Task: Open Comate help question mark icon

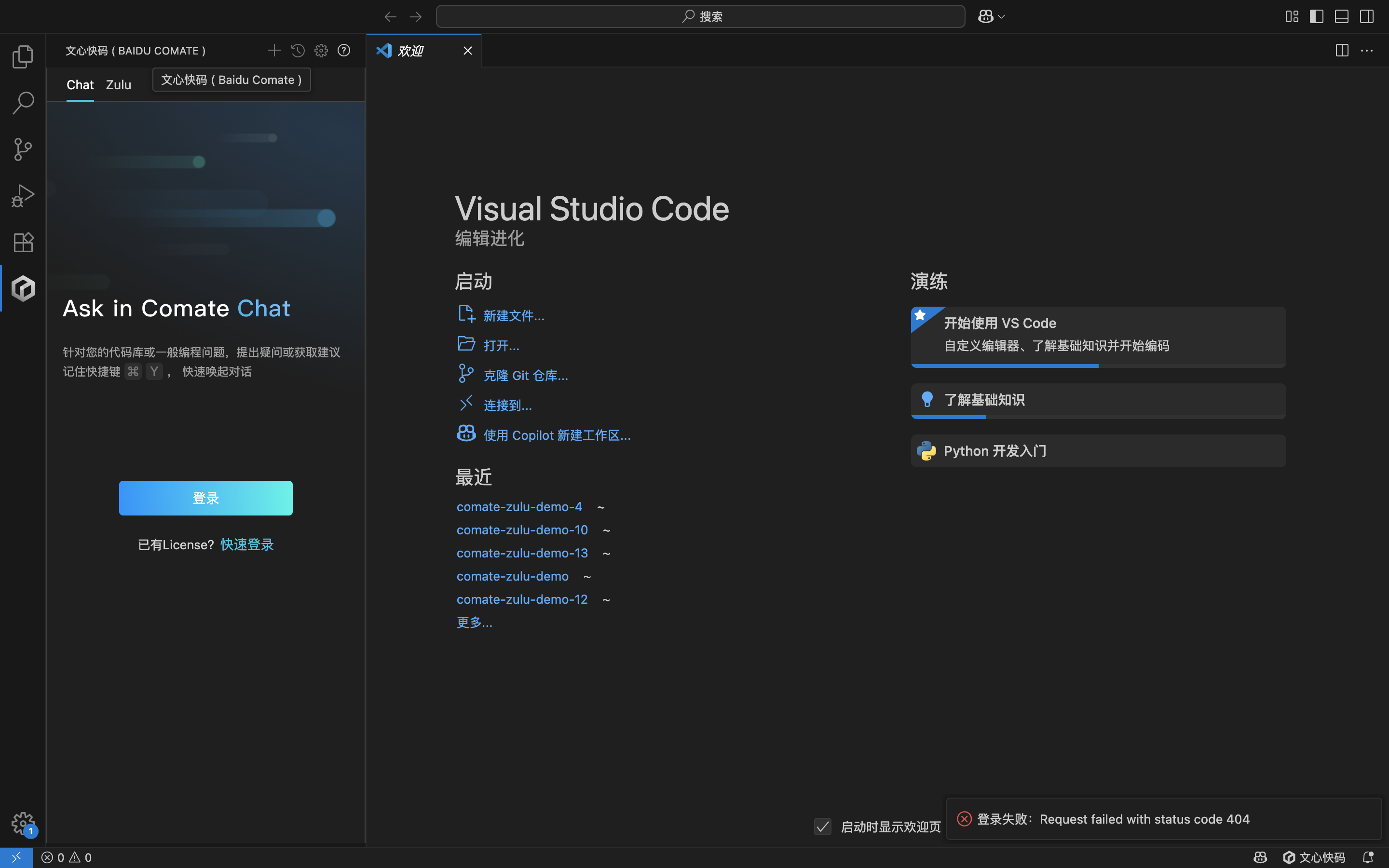Action: pos(344,51)
